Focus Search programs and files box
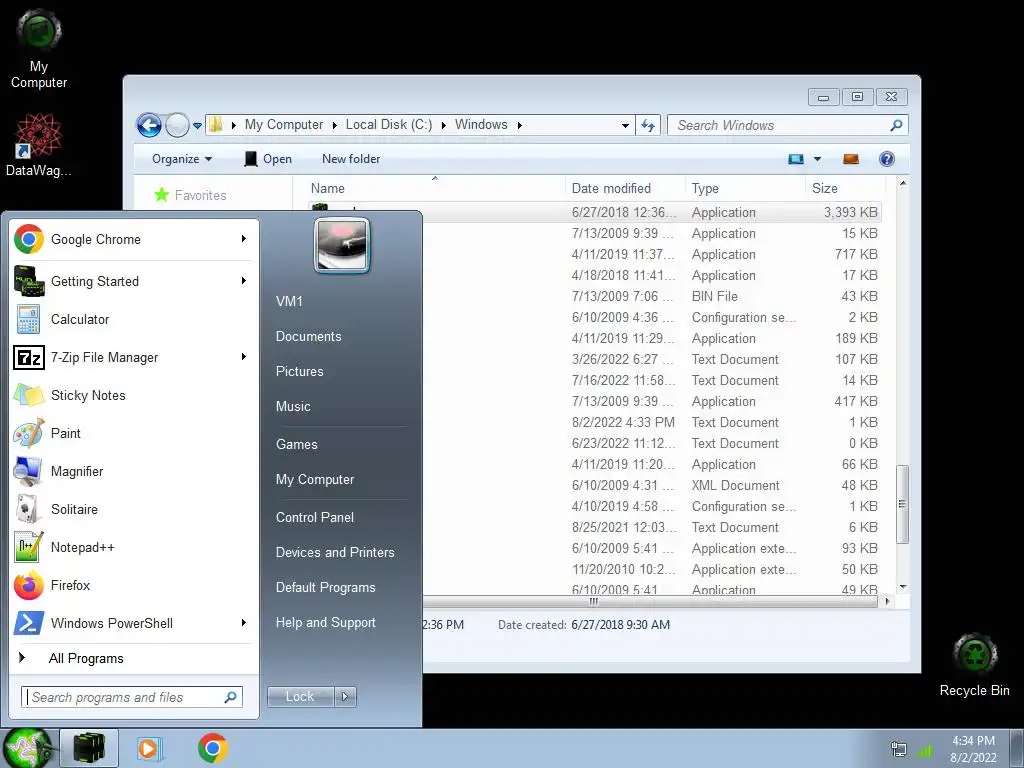Image resolution: width=1024 pixels, height=768 pixels. (132, 697)
